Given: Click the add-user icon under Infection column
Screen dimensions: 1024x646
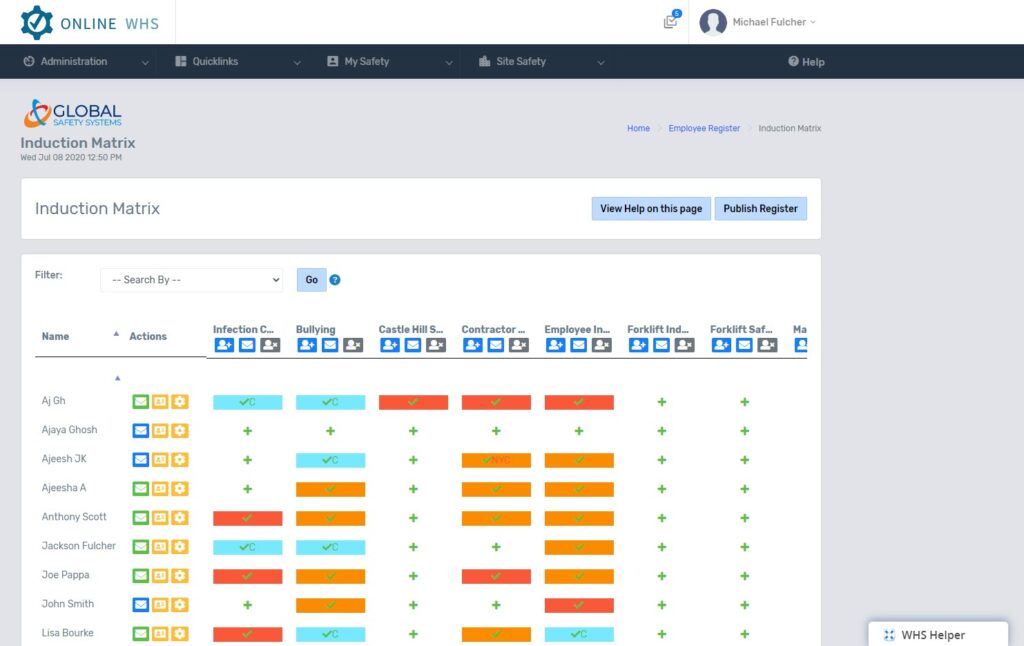Looking at the screenshot, I should [224, 345].
